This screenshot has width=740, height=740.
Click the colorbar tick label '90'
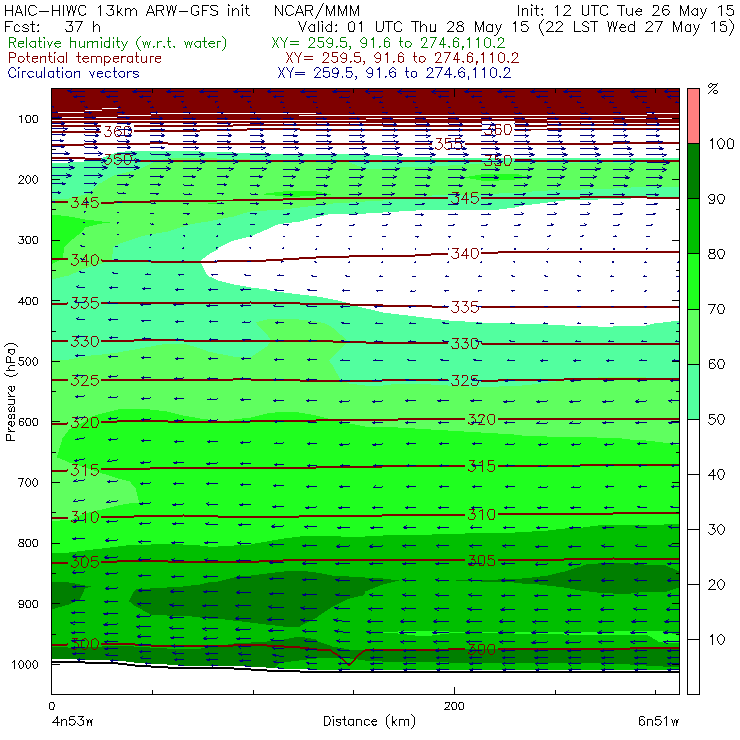tap(716, 199)
